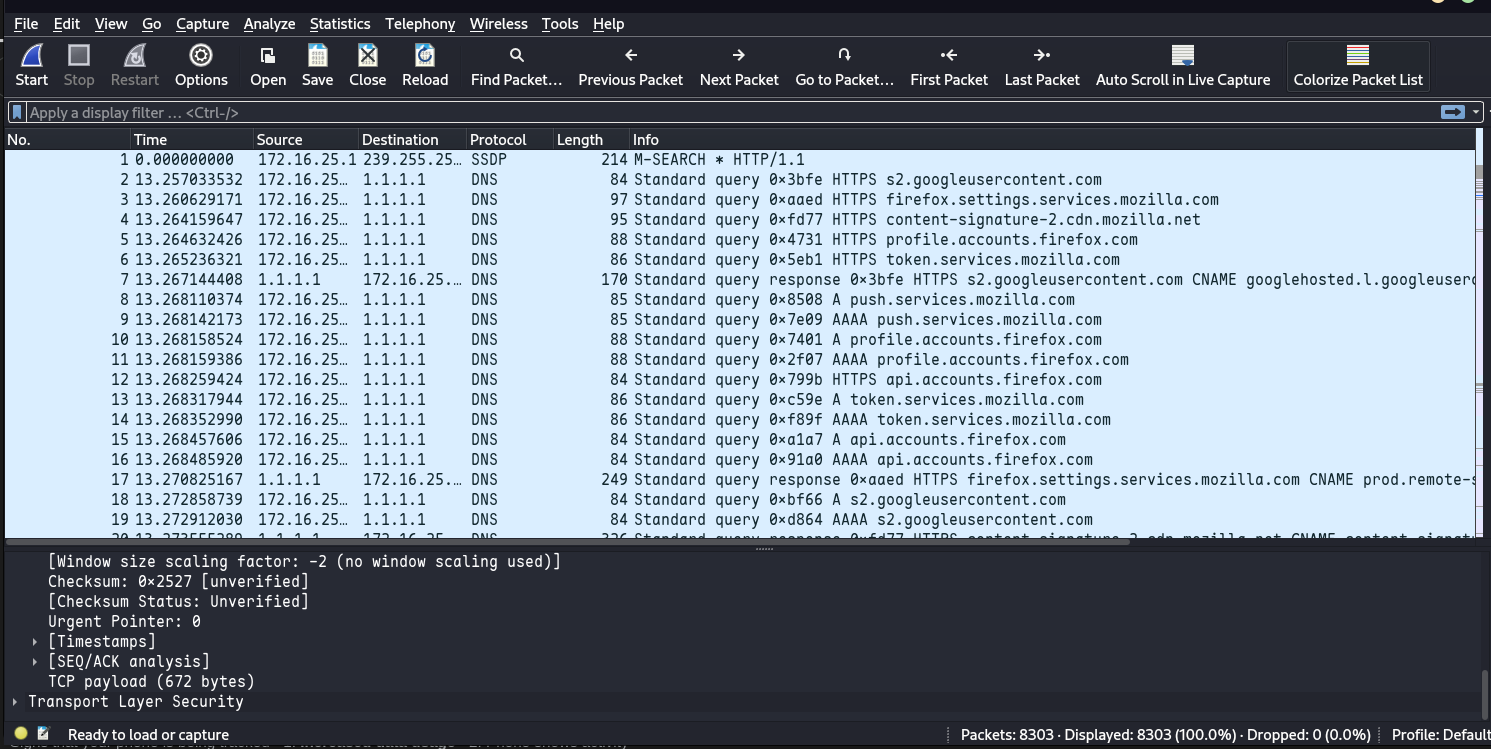Open display filter history dropdown
Viewport: 1491px width, 749px height.
pos(1476,112)
